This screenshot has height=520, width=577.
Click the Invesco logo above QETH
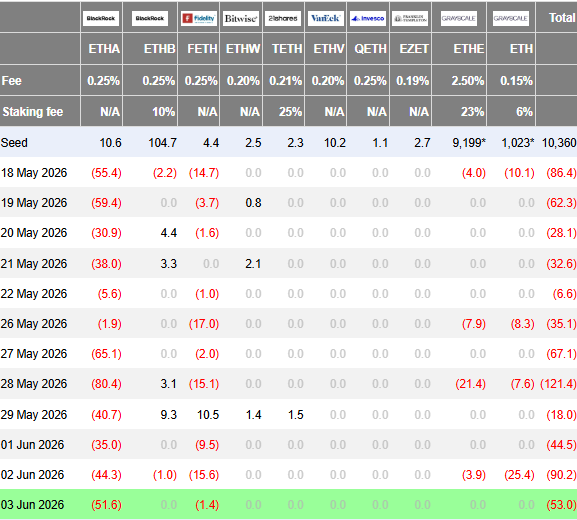(368, 18)
